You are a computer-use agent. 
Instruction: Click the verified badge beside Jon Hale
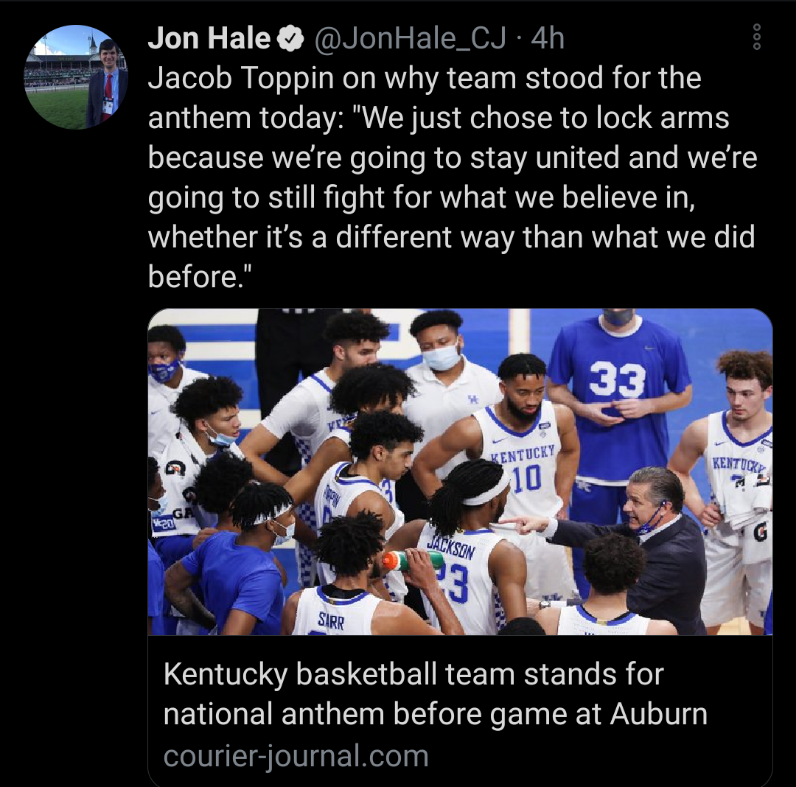click(x=291, y=39)
